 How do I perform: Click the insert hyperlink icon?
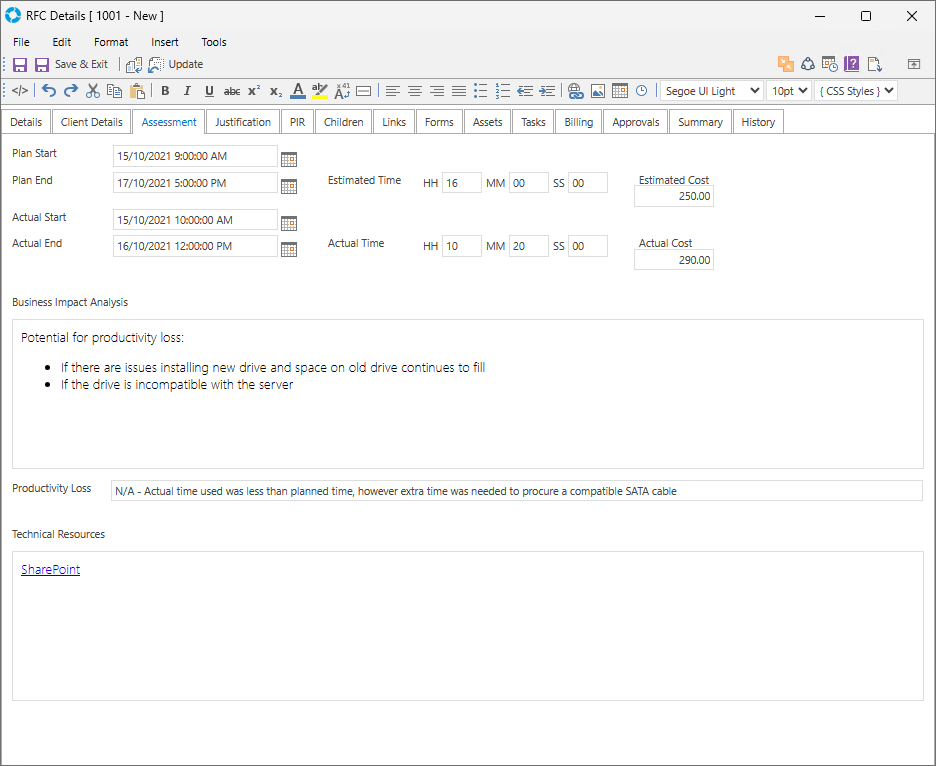pos(575,91)
